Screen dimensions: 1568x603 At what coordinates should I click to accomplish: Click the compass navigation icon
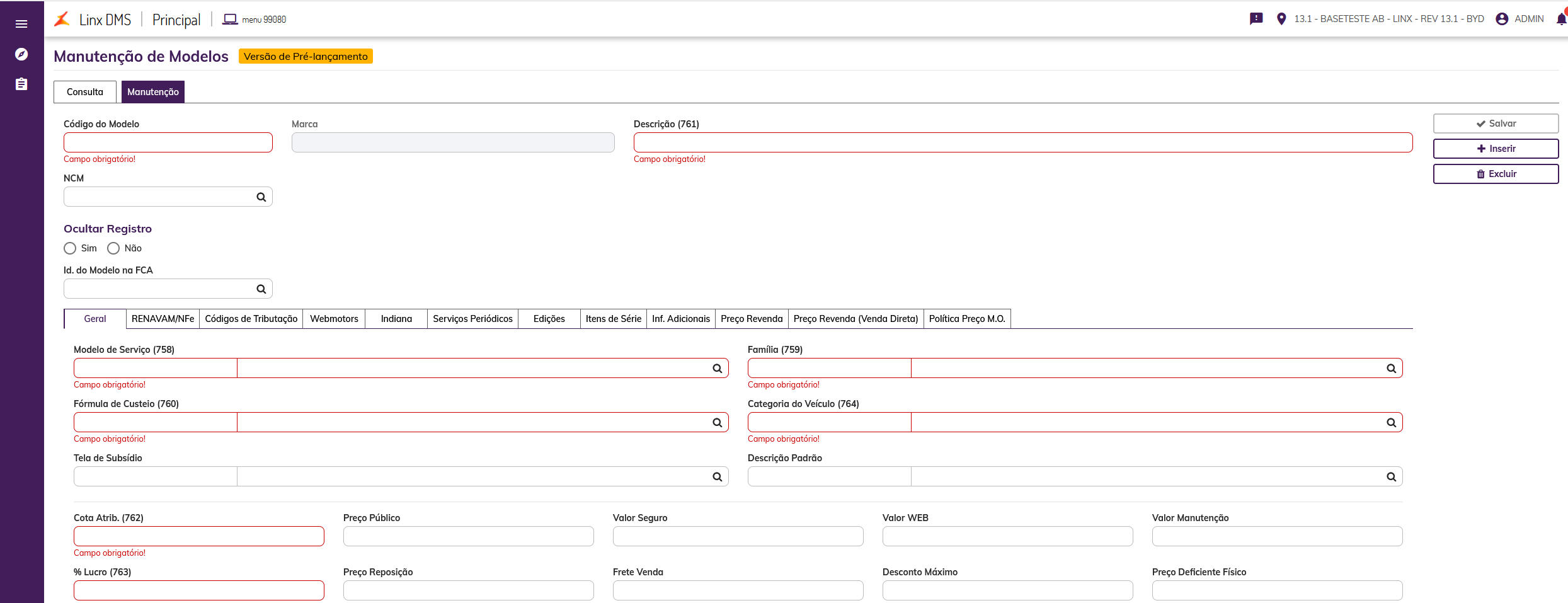[x=21, y=54]
